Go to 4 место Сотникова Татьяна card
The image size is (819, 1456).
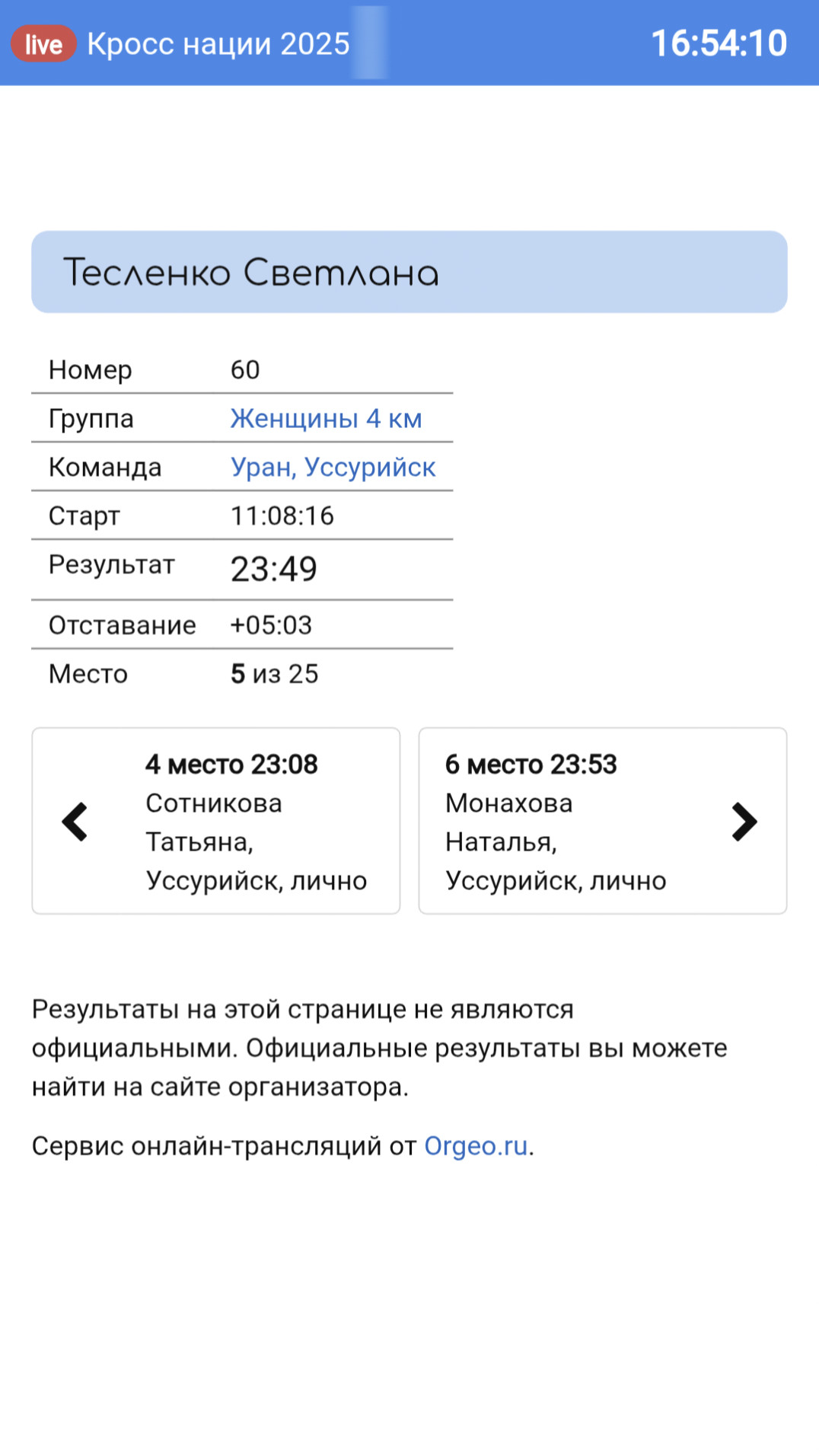coord(216,821)
